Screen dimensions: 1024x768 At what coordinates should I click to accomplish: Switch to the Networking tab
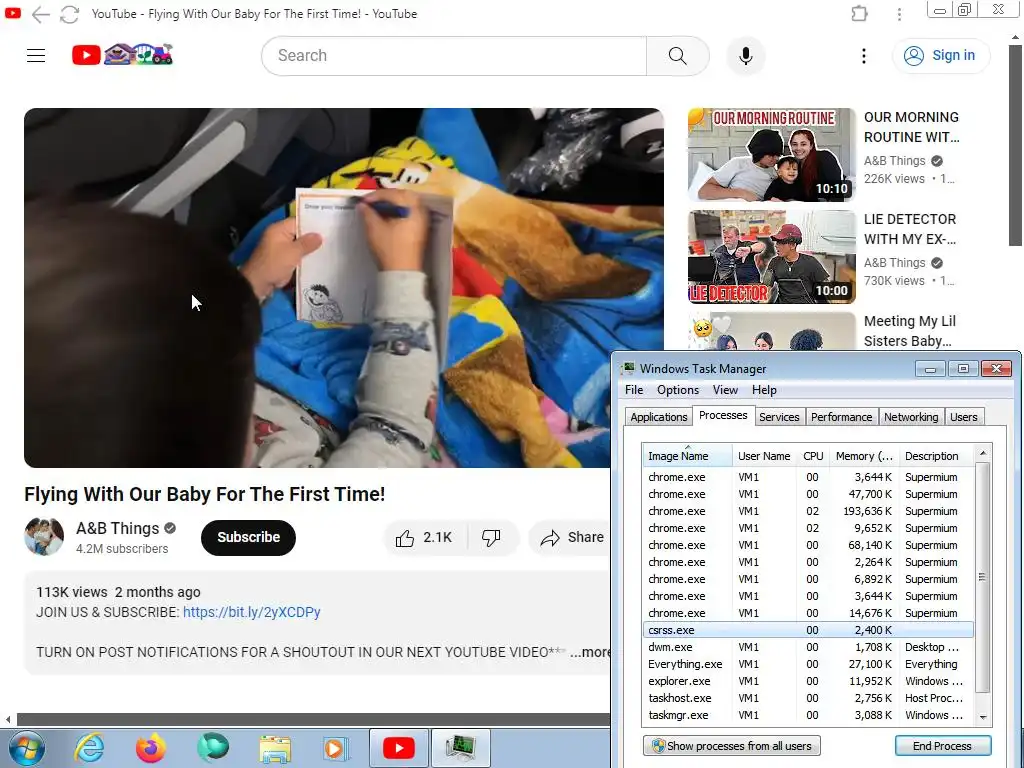(911, 417)
